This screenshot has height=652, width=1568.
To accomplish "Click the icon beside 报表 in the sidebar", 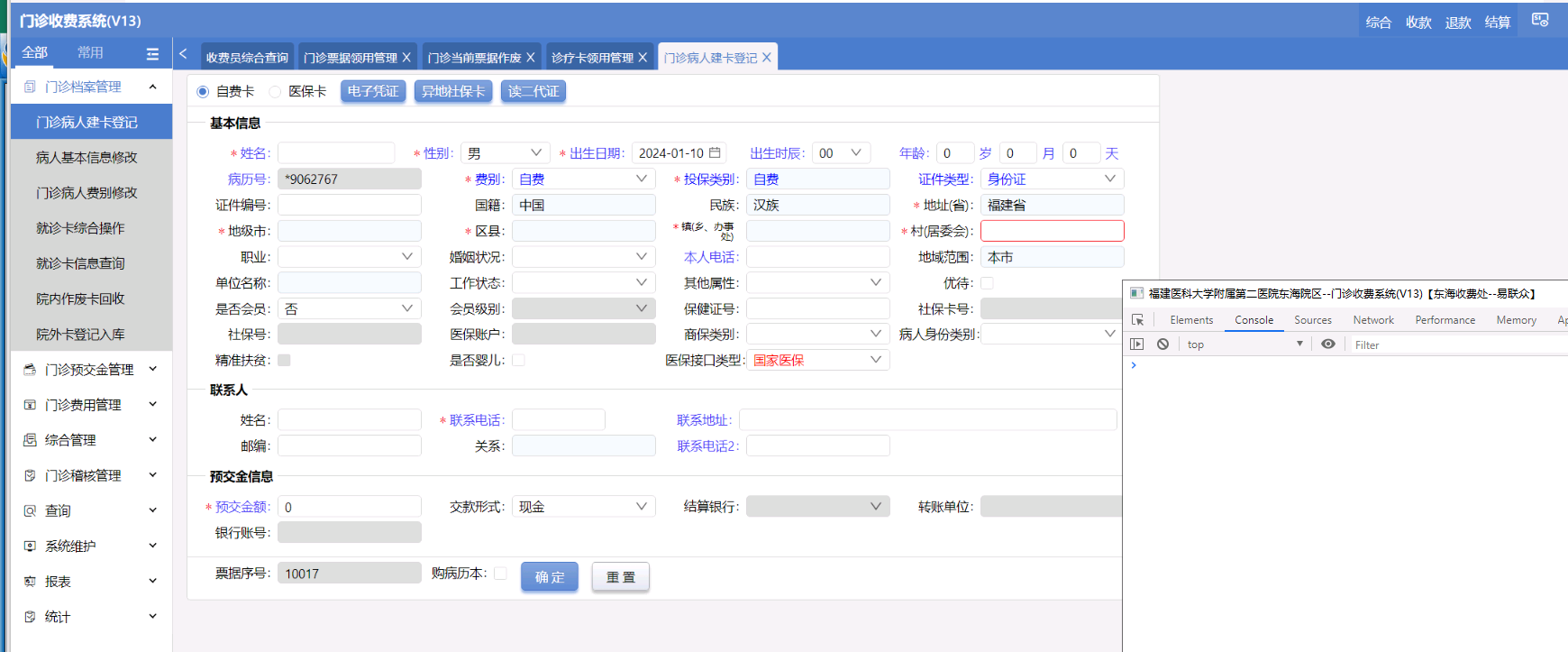I will (30, 582).
